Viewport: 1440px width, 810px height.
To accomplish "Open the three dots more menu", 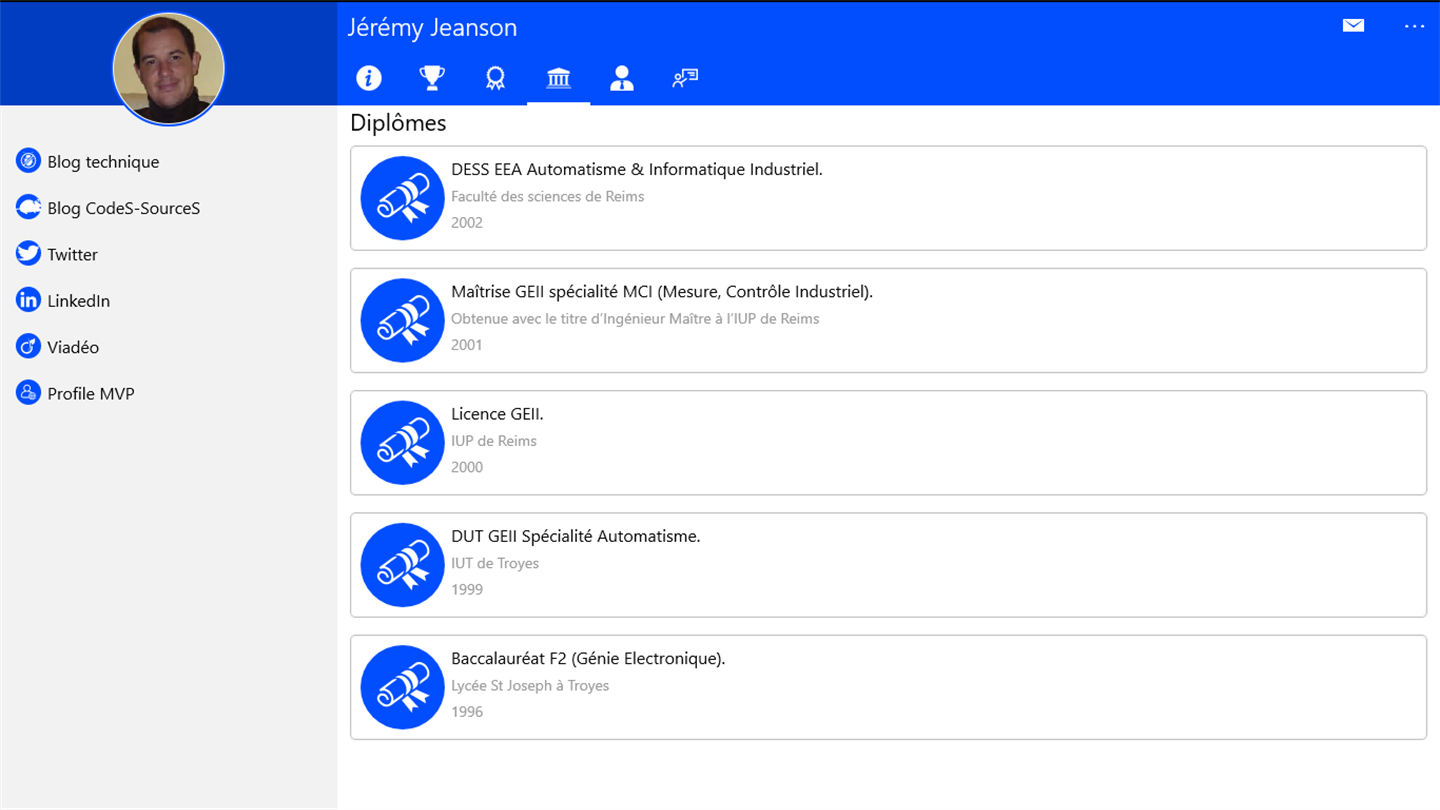I will [1414, 25].
